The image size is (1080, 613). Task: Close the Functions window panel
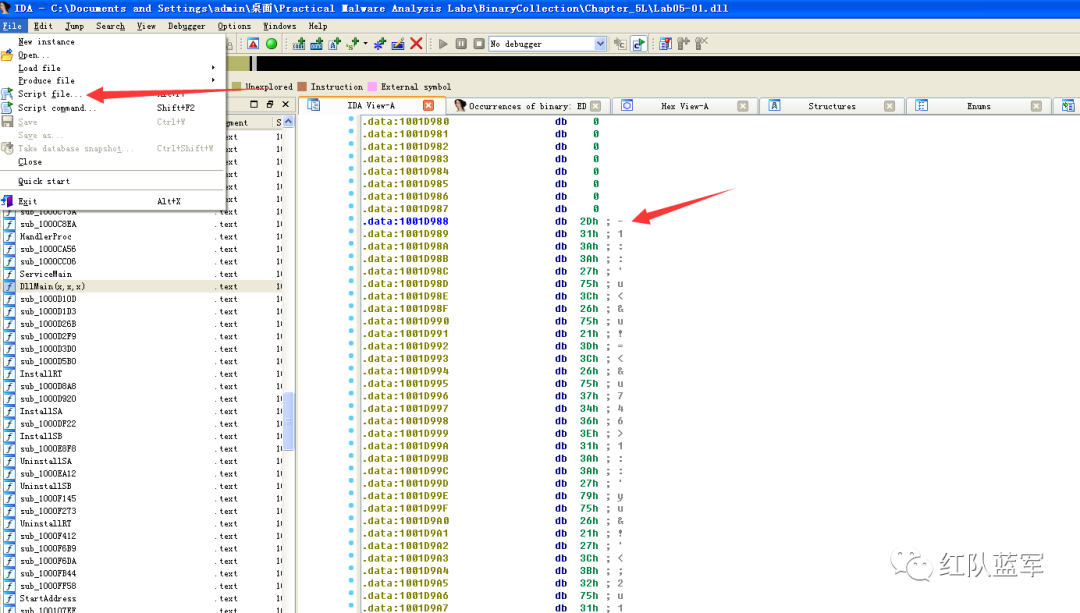coord(286,105)
